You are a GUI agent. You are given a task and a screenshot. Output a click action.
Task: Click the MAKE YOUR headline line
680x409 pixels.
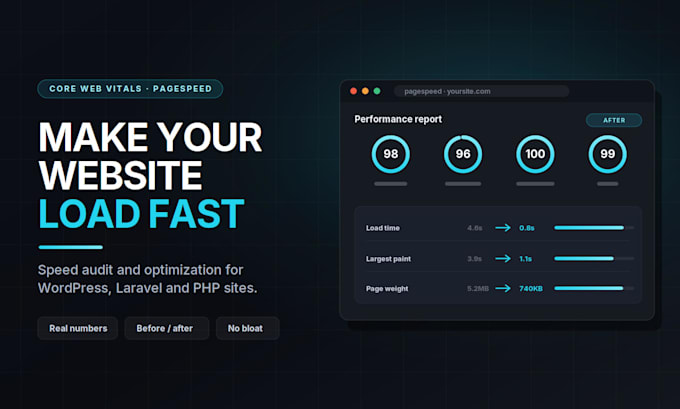150,137
